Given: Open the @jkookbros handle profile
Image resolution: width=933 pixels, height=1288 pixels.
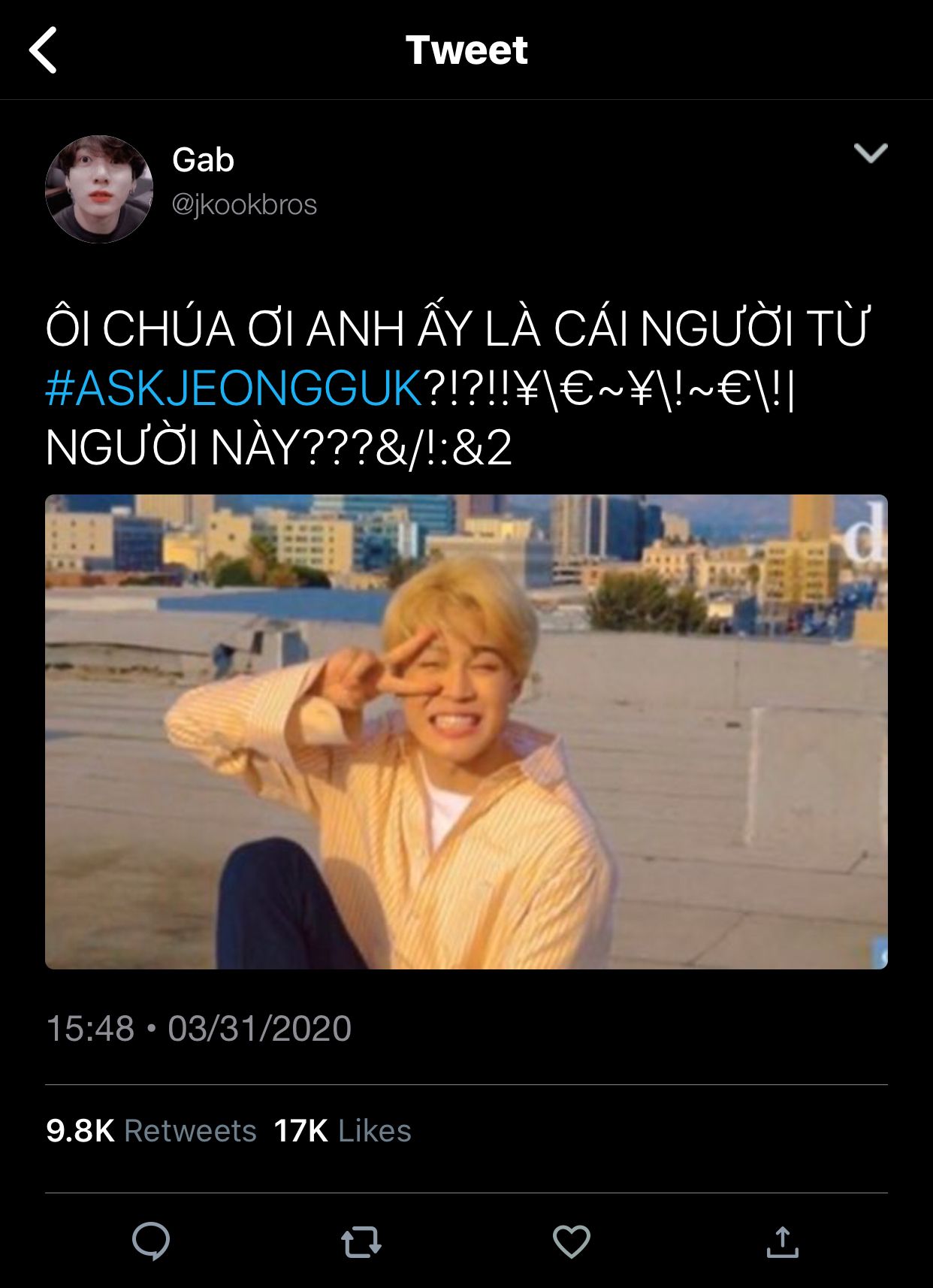Looking at the screenshot, I should (245, 204).
